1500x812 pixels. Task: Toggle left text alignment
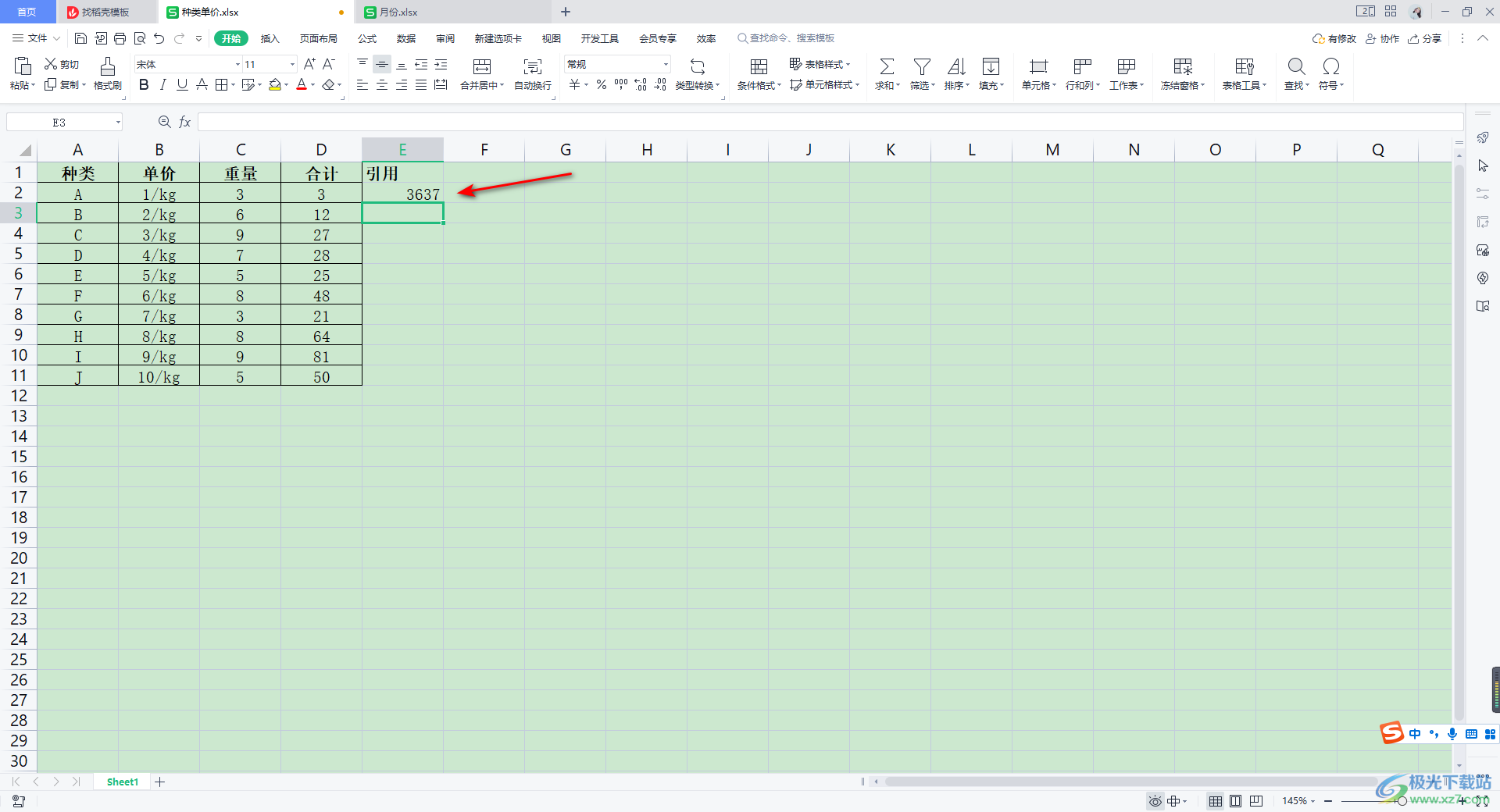pos(362,84)
